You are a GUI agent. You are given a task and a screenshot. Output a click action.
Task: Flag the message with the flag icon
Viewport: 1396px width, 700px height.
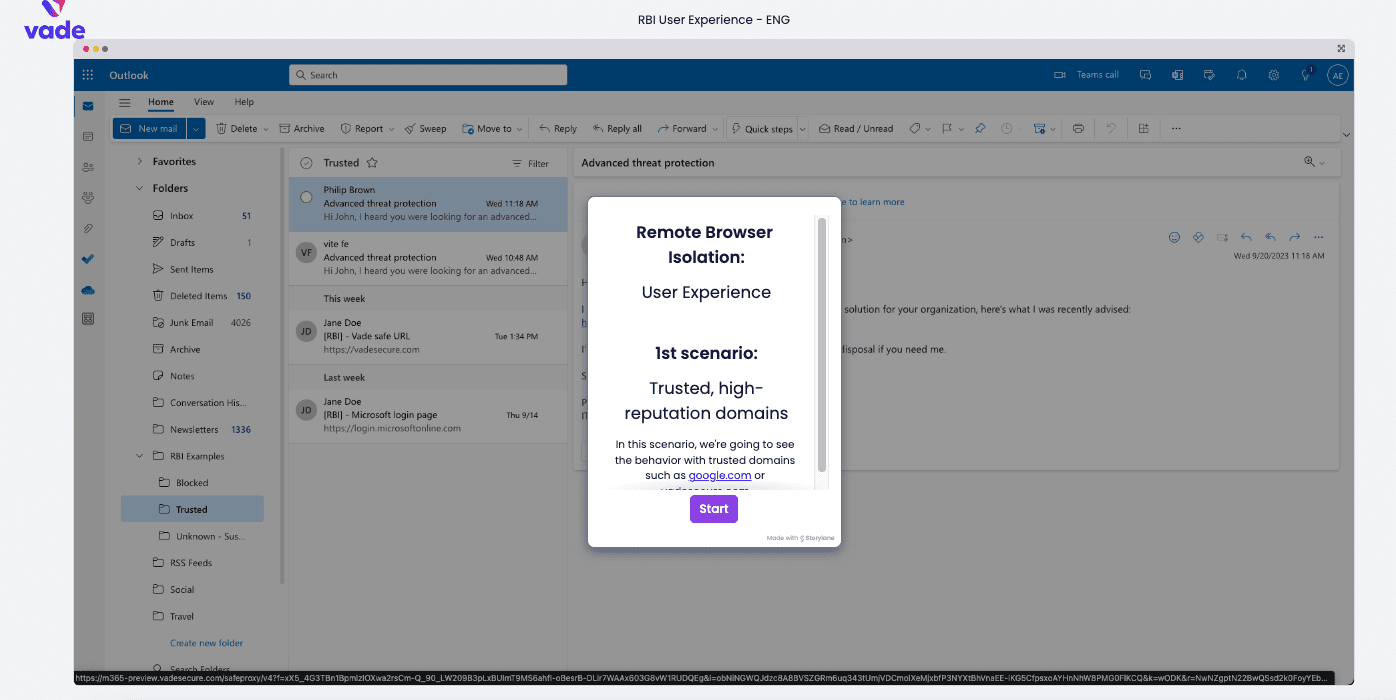[x=948, y=128]
